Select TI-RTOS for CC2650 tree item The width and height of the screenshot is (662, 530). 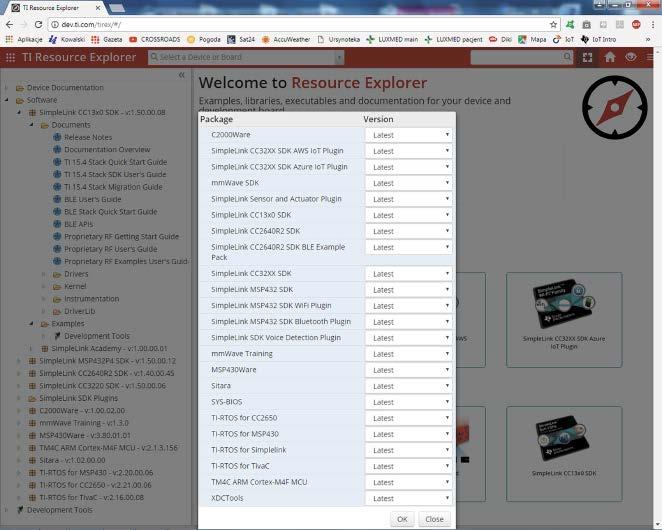95,485
